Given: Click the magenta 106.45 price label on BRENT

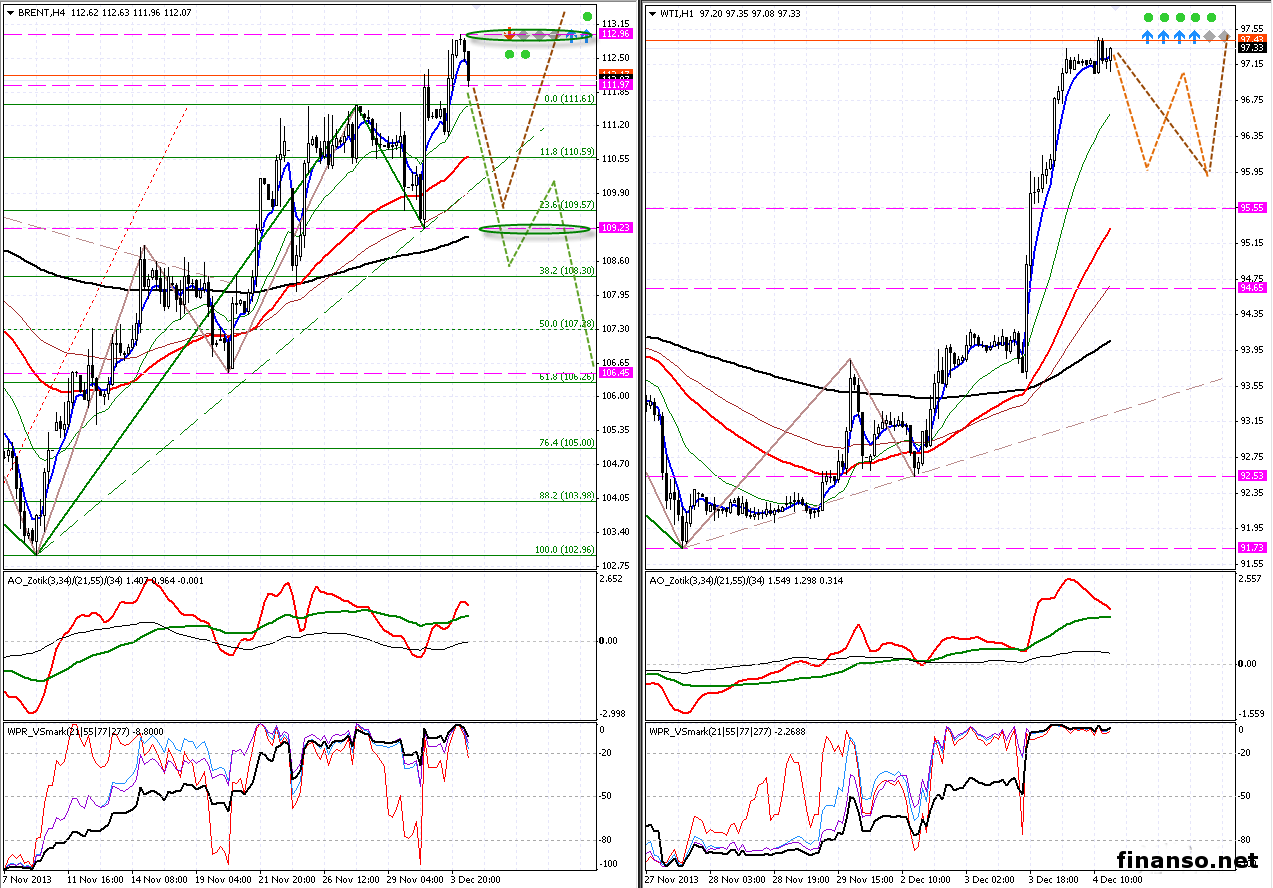Looking at the screenshot, I should click(x=613, y=372).
